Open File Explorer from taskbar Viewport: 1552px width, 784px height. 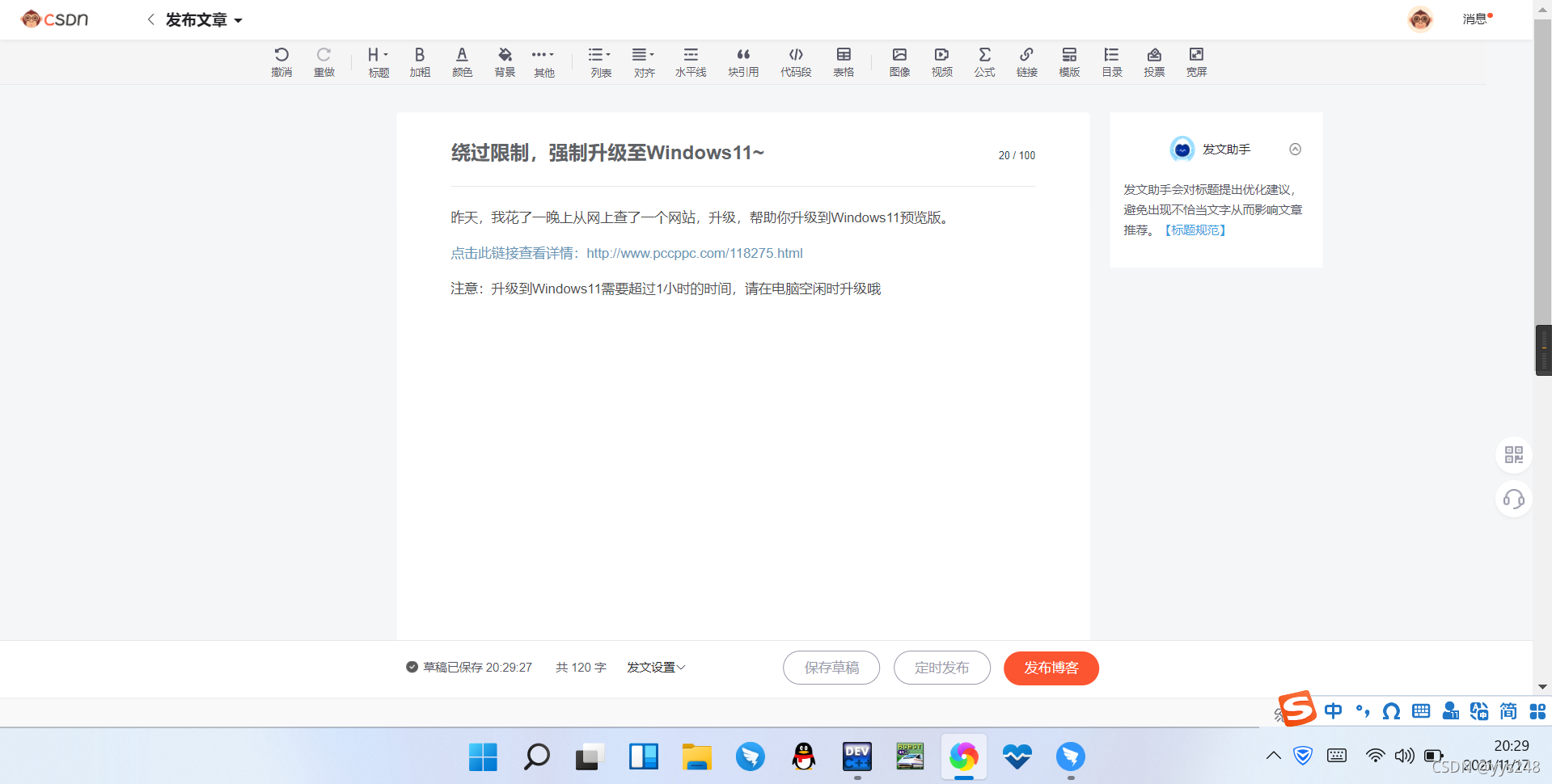click(x=696, y=757)
